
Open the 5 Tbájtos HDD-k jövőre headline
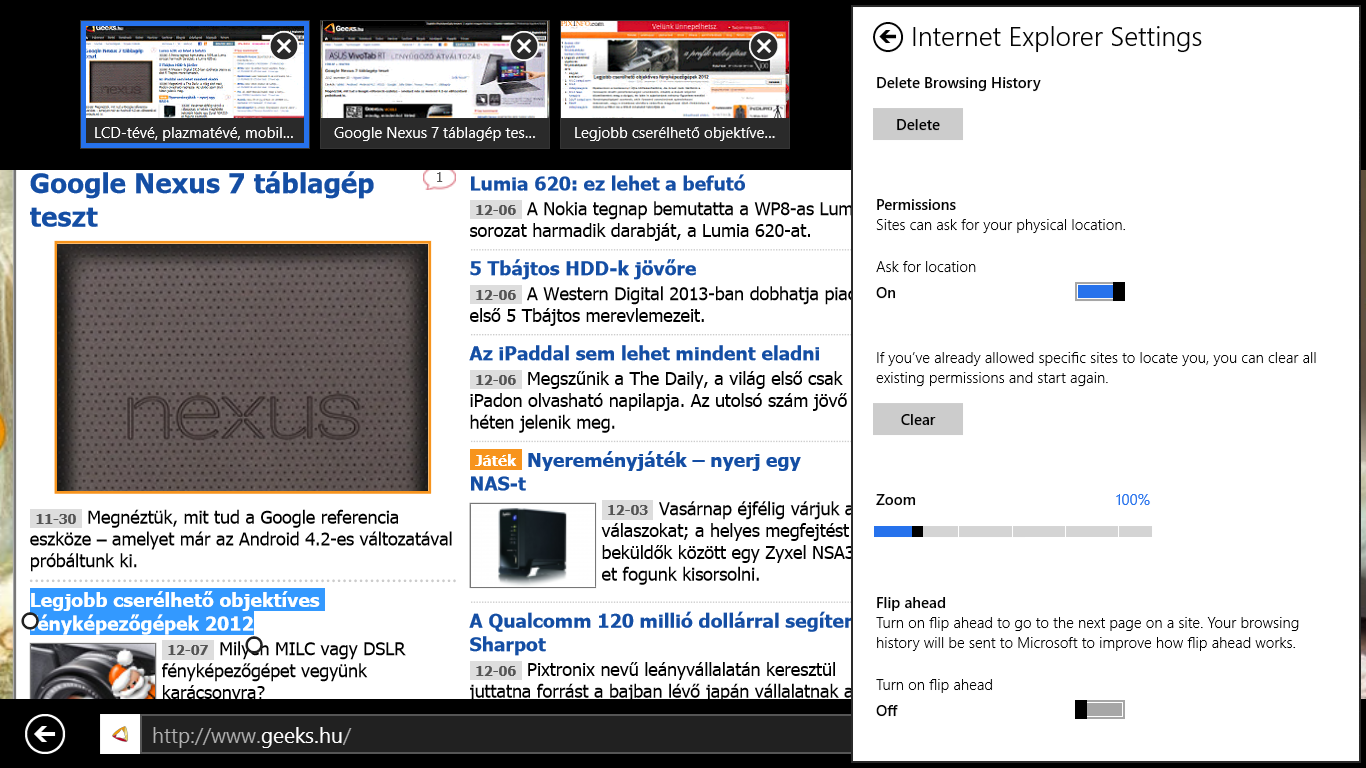pyautogui.click(x=583, y=269)
